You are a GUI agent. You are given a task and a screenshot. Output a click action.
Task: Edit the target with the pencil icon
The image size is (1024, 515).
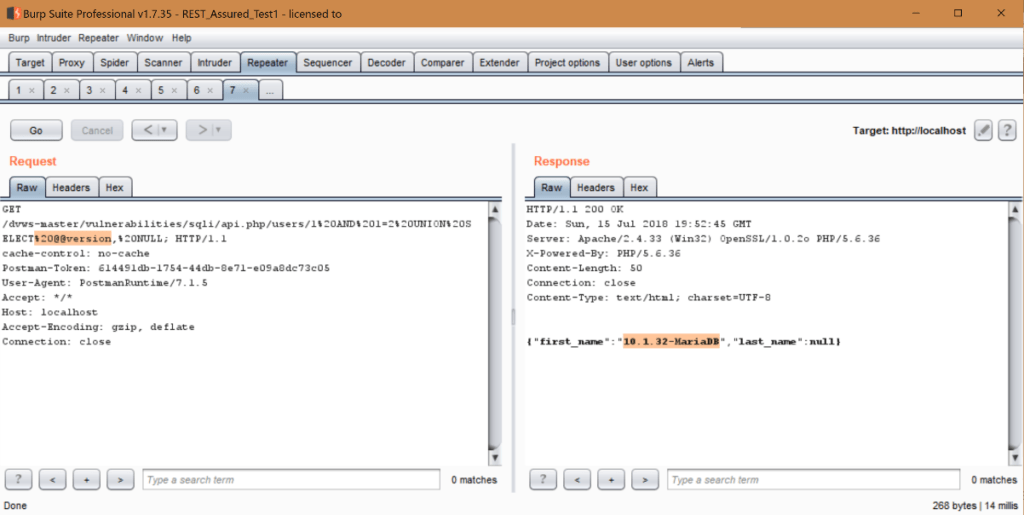click(983, 130)
